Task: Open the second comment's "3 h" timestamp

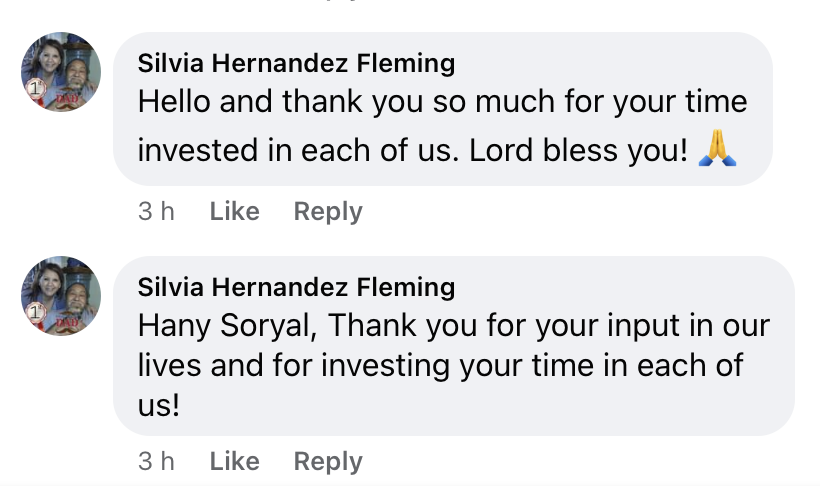Action: 156,461
